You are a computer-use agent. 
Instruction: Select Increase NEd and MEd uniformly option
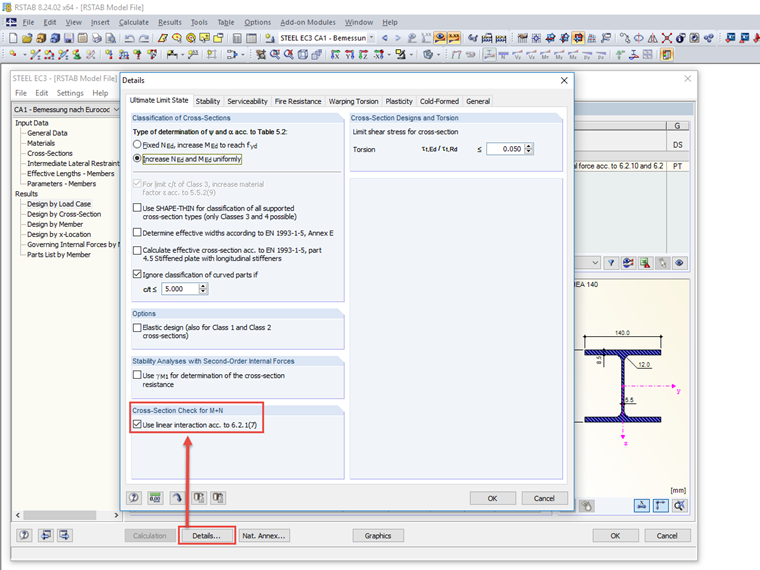click(137, 158)
